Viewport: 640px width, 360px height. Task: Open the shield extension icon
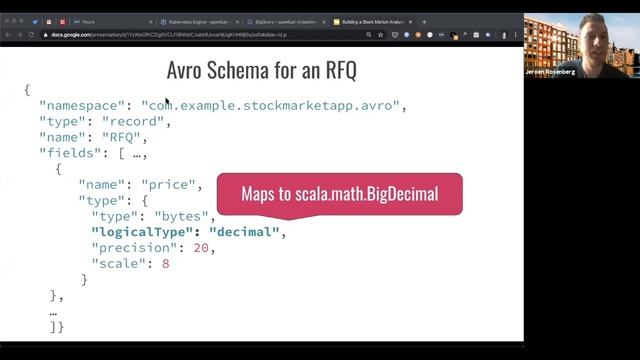click(395, 35)
